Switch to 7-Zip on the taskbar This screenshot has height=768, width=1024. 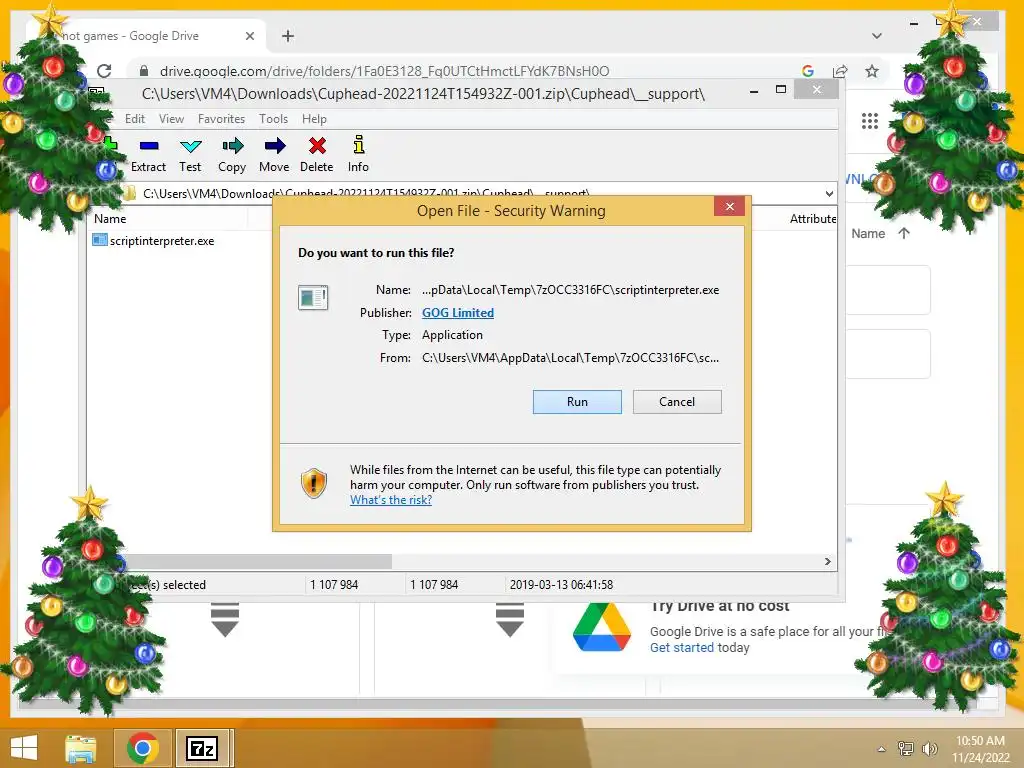(x=202, y=748)
